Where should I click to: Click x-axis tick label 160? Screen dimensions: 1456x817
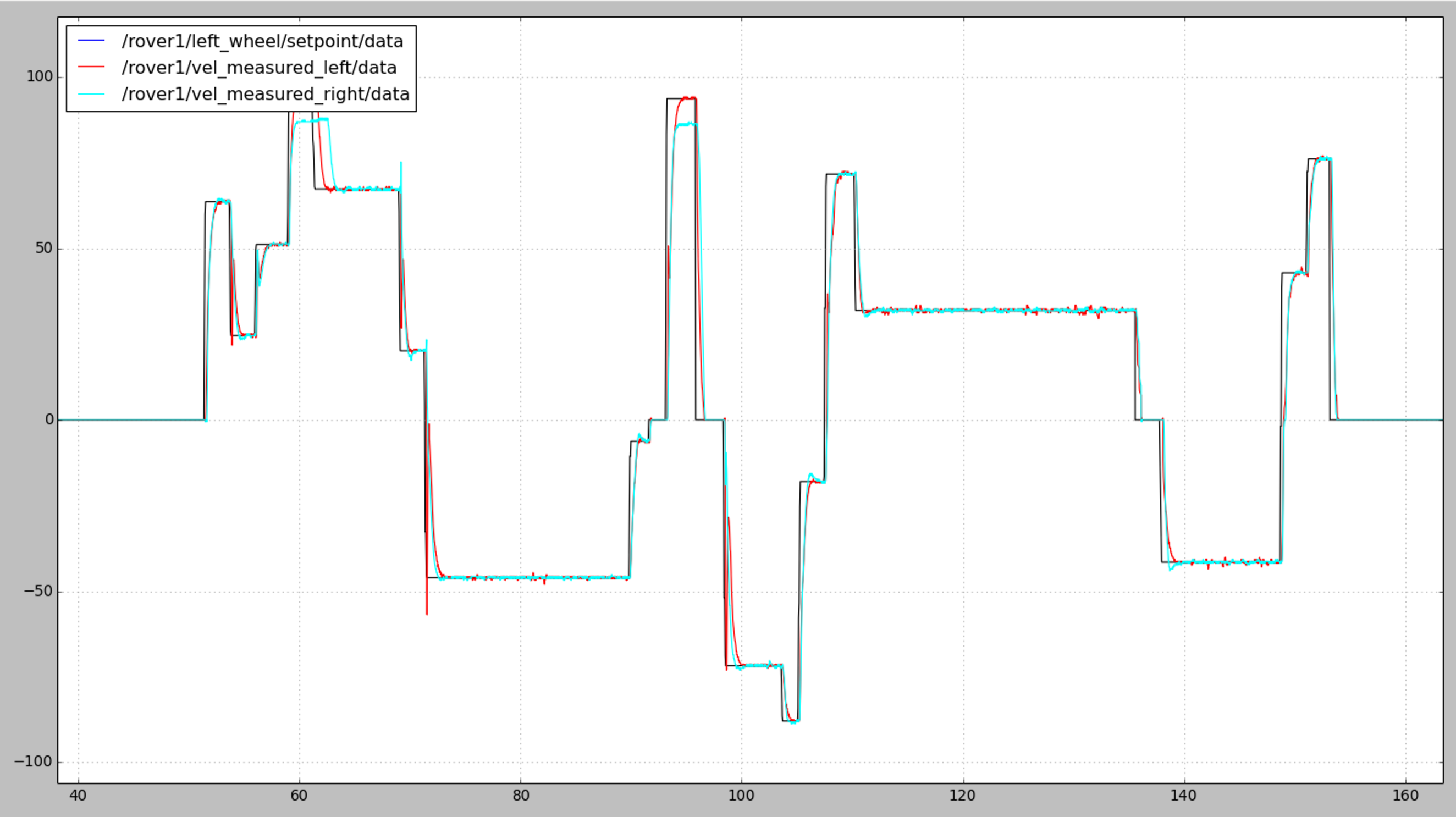point(1406,796)
